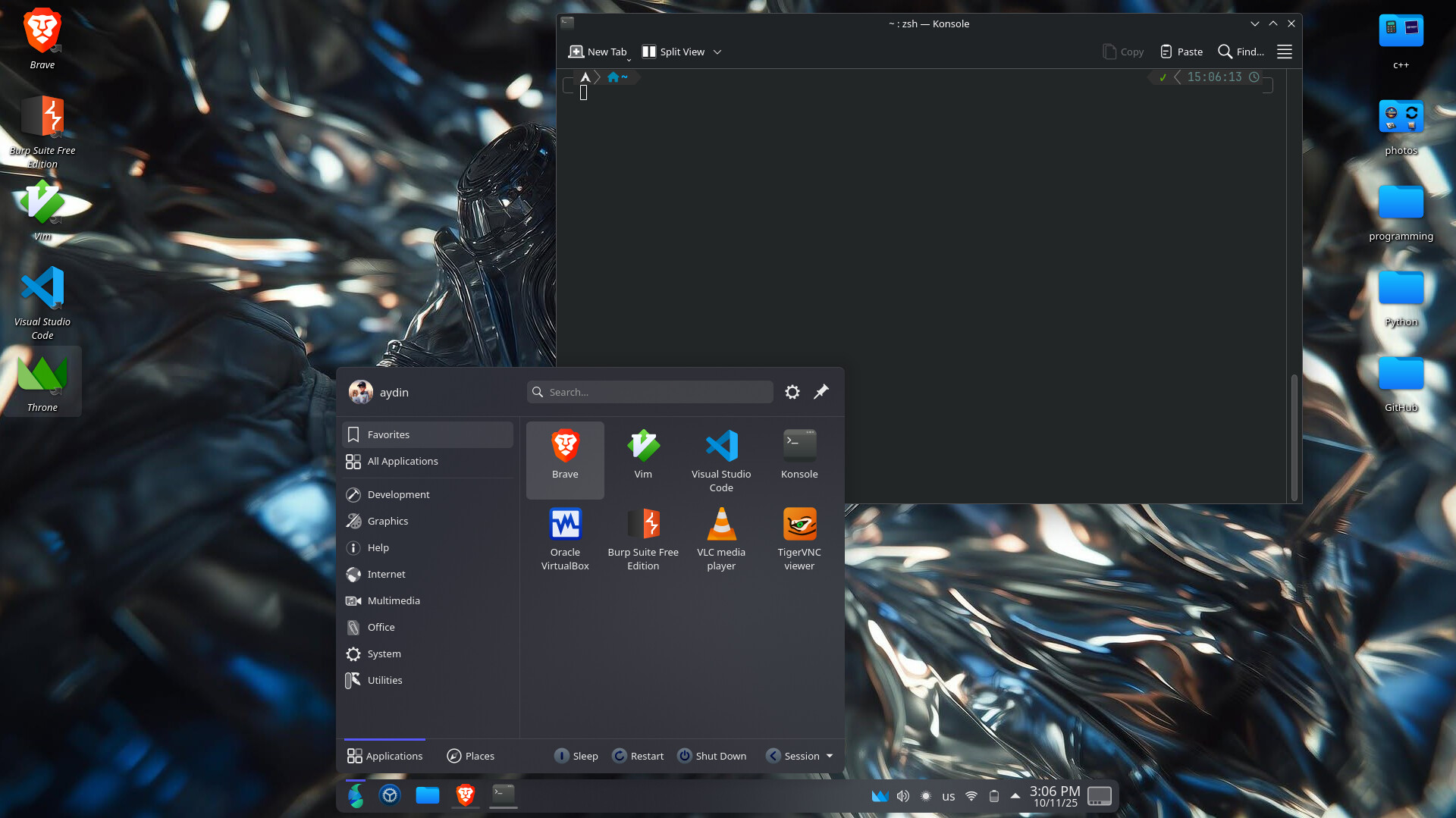
Task: Toggle show desktop button in the panel
Action: 1099,796
